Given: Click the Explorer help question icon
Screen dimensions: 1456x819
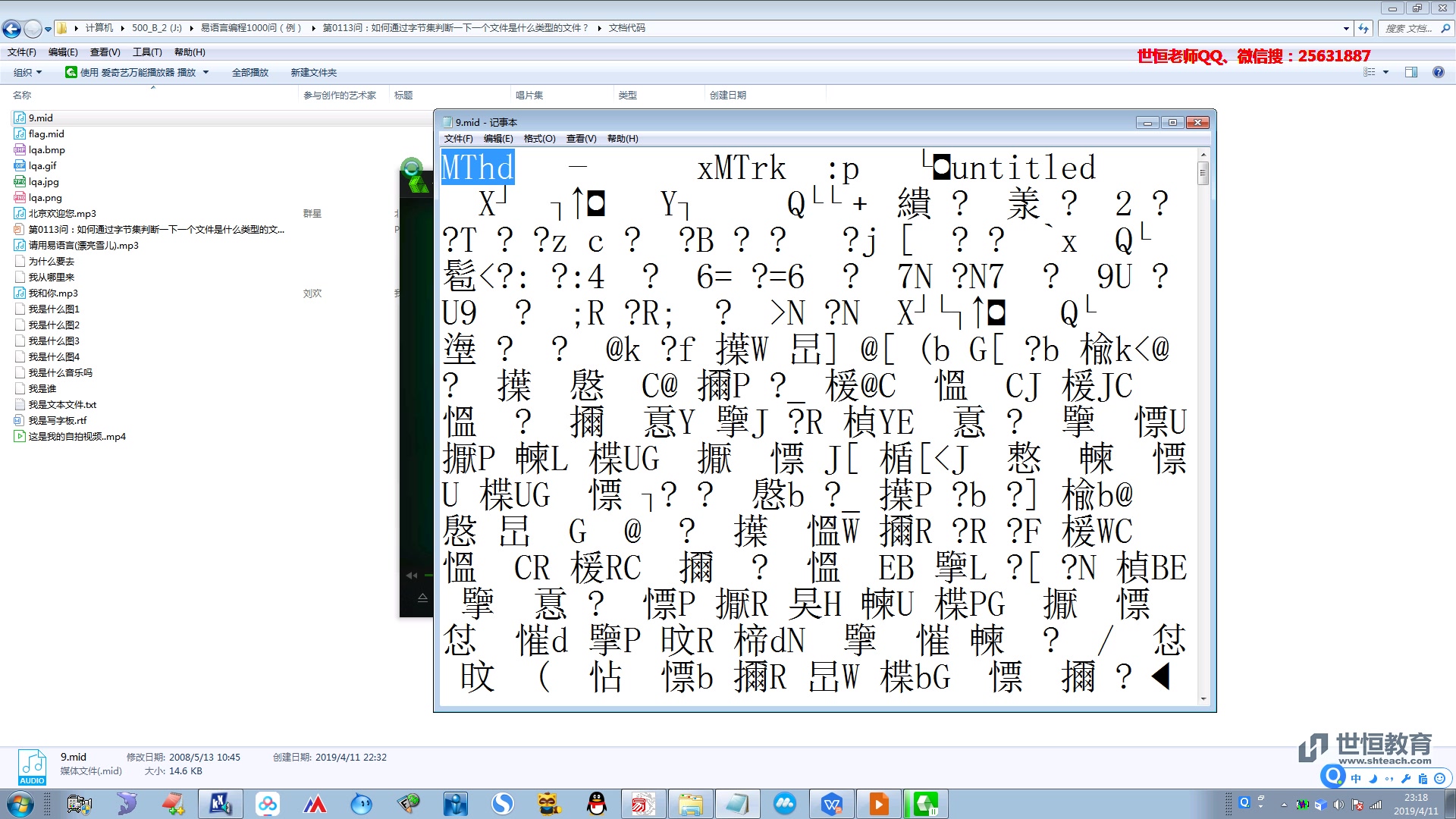Looking at the screenshot, I should [1438, 72].
